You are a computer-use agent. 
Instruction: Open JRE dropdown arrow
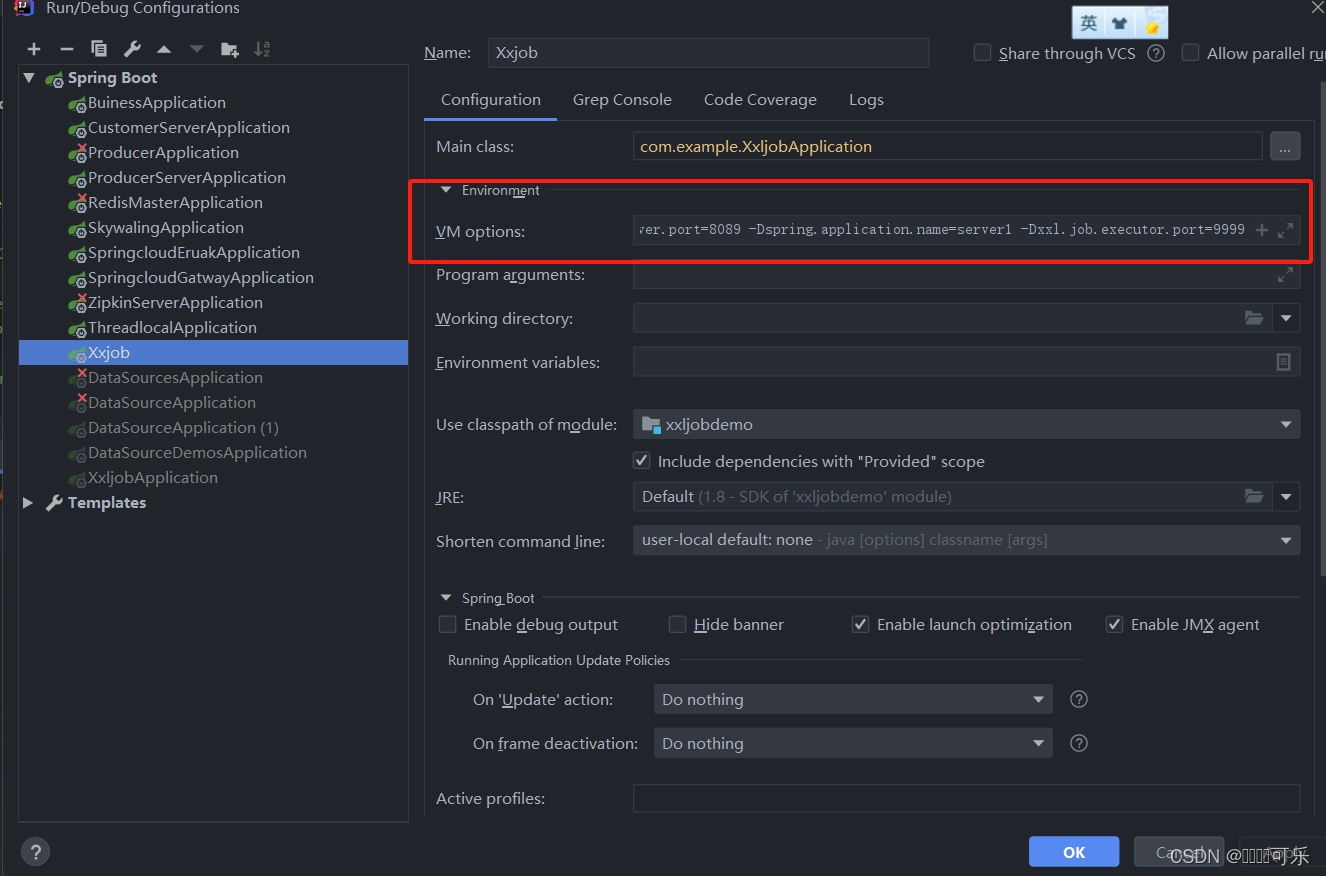coord(1286,496)
